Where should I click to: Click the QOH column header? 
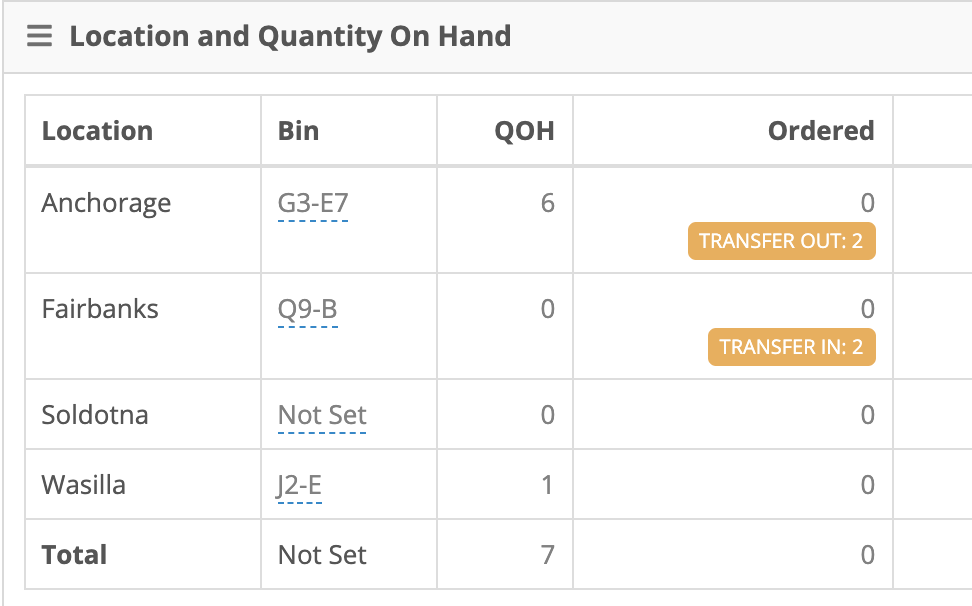coord(524,131)
